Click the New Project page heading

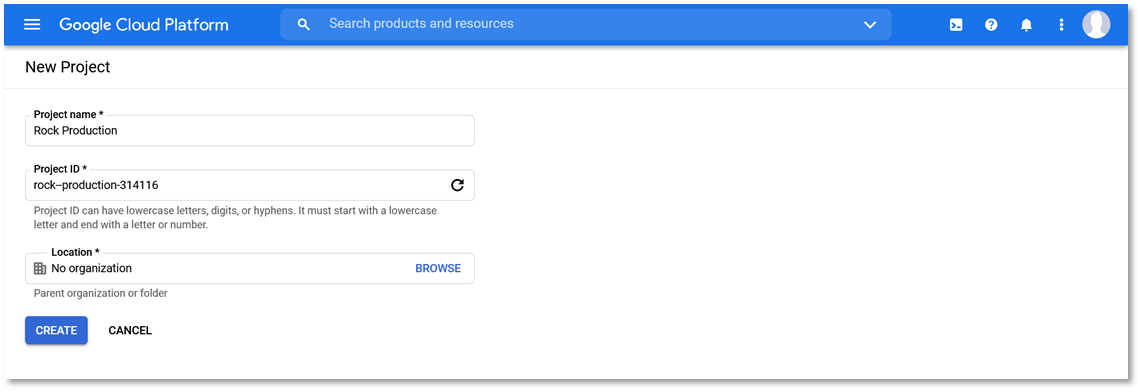pyautogui.click(x=68, y=68)
